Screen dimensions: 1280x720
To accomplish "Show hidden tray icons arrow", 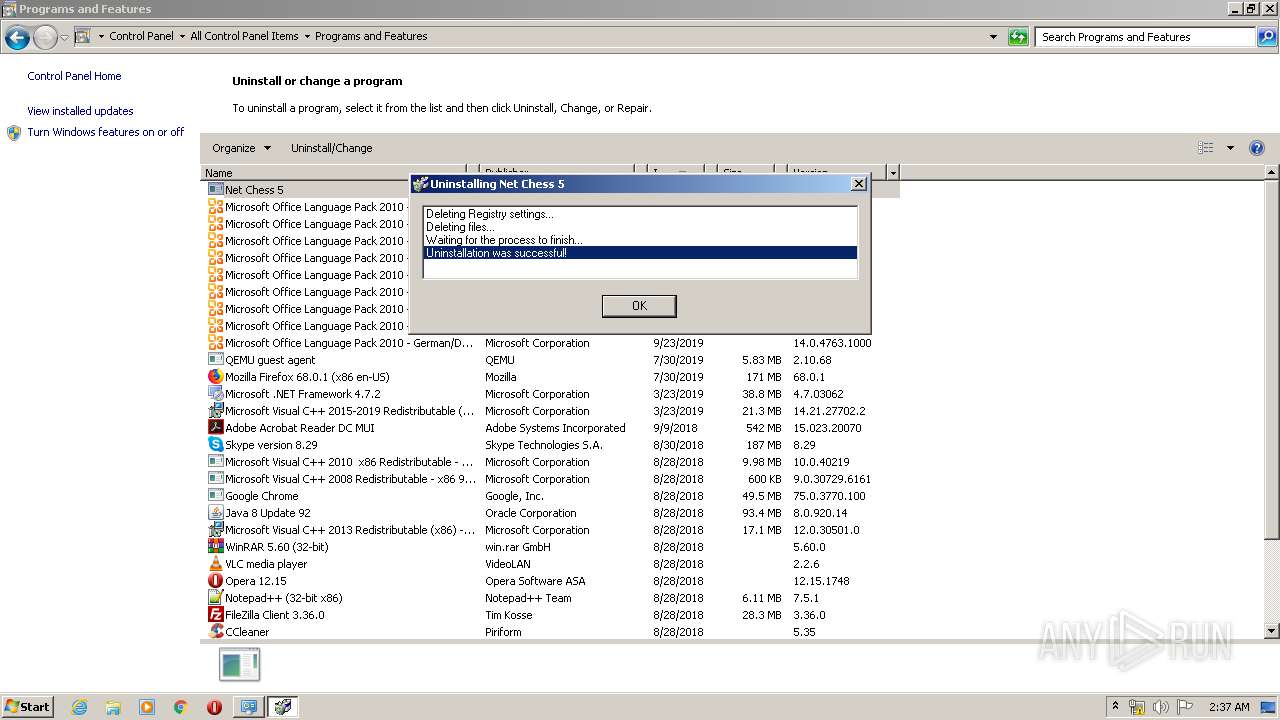I will click(x=1115, y=707).
